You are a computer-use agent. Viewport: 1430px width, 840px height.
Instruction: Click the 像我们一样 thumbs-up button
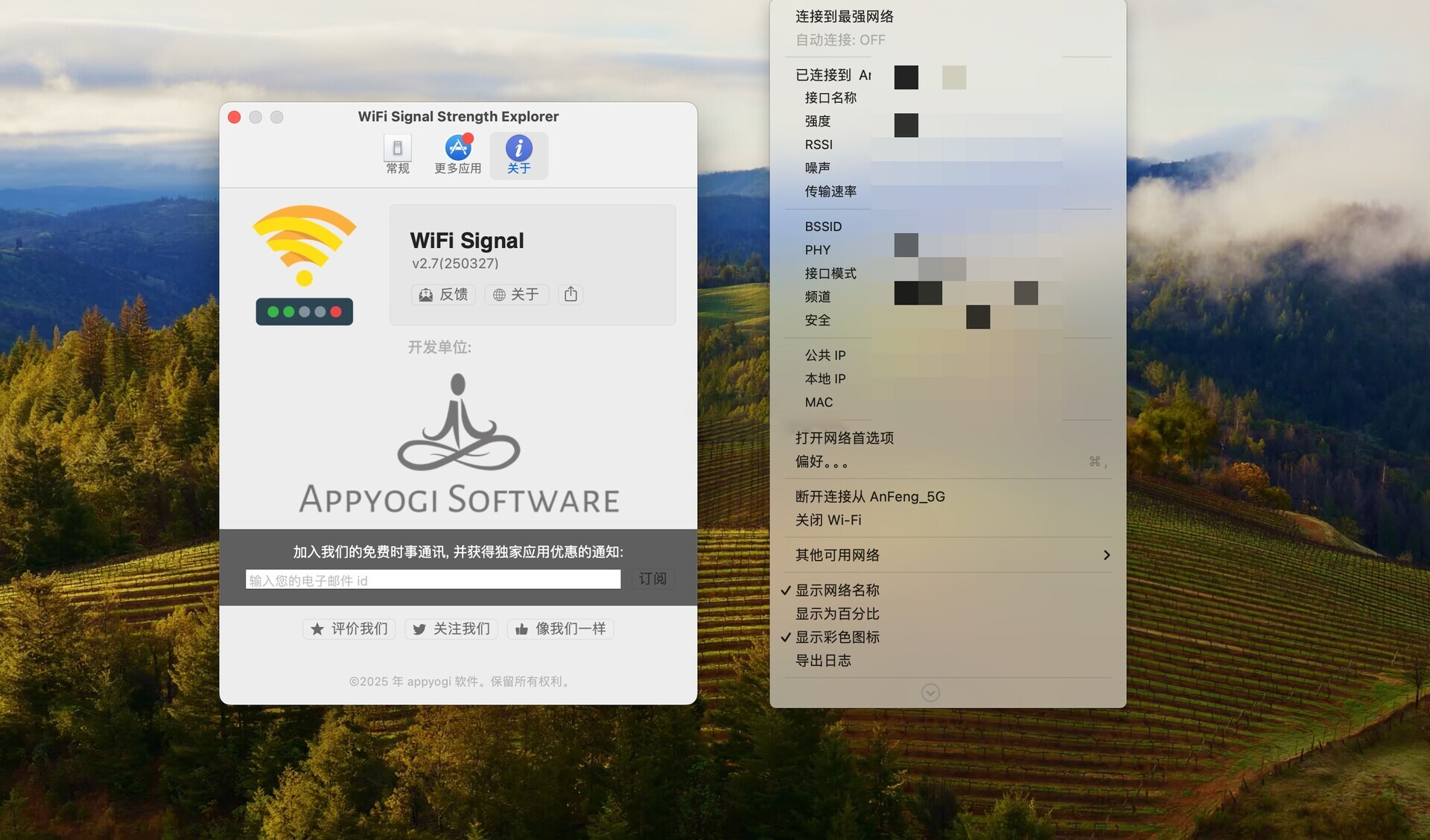point(560,629)
